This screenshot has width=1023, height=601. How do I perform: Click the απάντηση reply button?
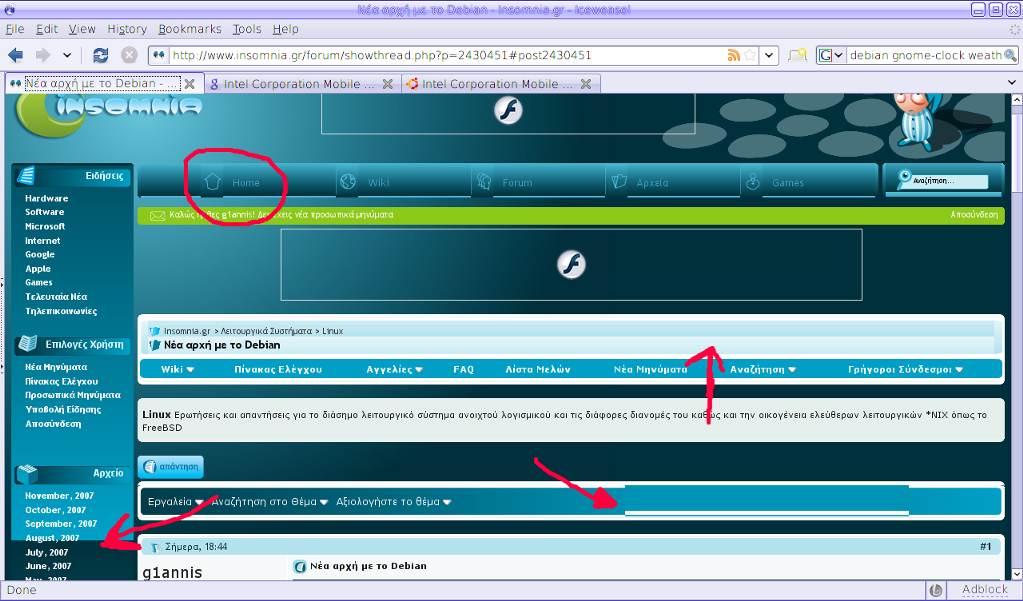[x=171, y=467]
